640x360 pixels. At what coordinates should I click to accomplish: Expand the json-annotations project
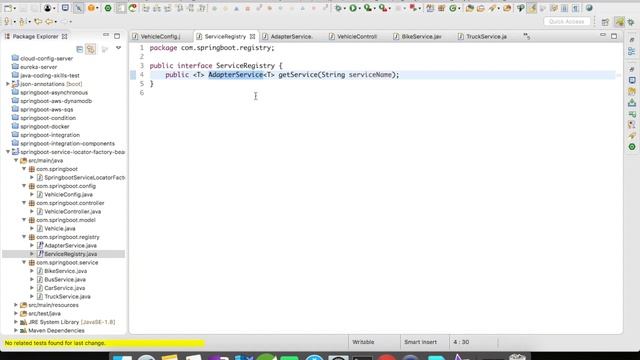8,84
